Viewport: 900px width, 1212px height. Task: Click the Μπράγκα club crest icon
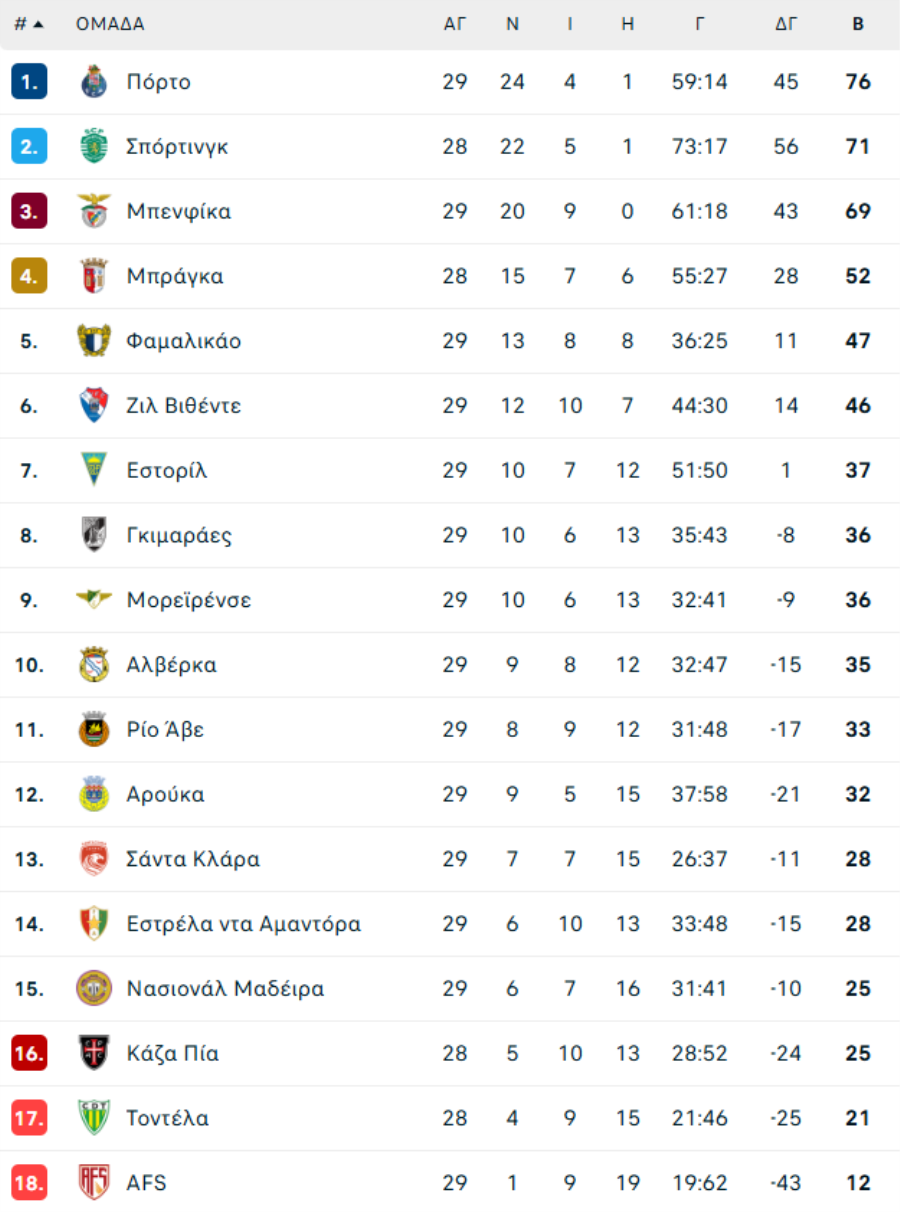[94, 276]
